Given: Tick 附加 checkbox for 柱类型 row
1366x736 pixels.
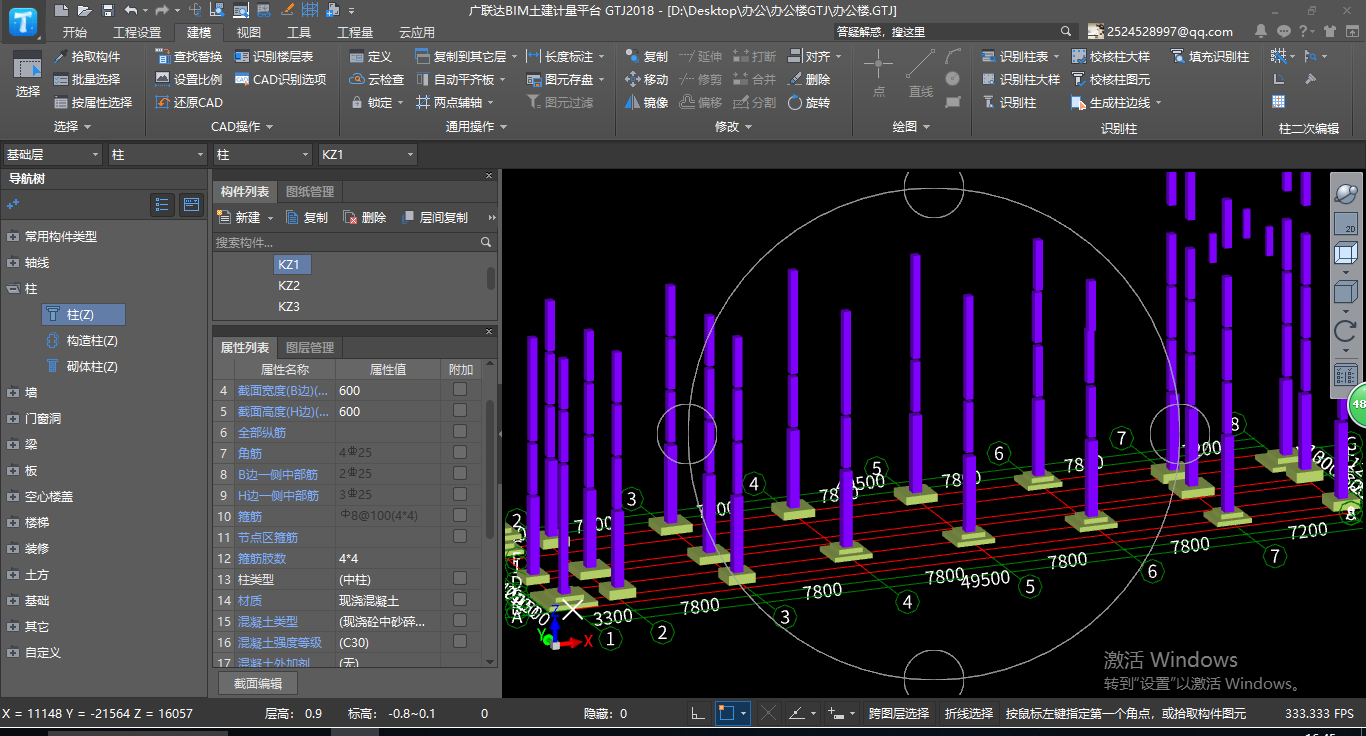Looking at the screenshot, I should (x=460, y=578).
